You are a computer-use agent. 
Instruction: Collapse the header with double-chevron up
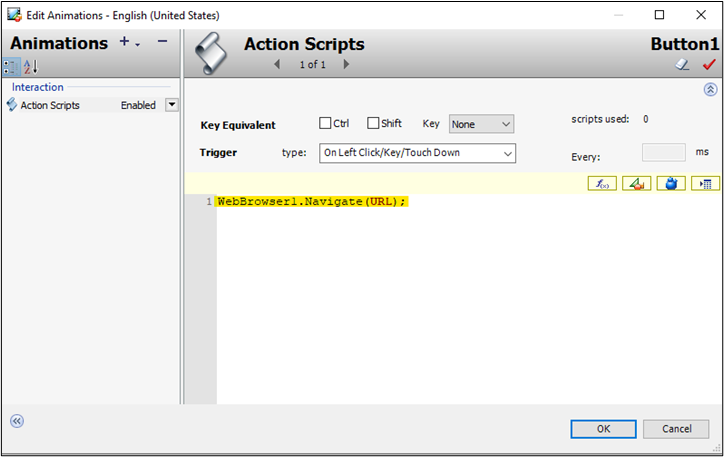(x=710, y=89)
